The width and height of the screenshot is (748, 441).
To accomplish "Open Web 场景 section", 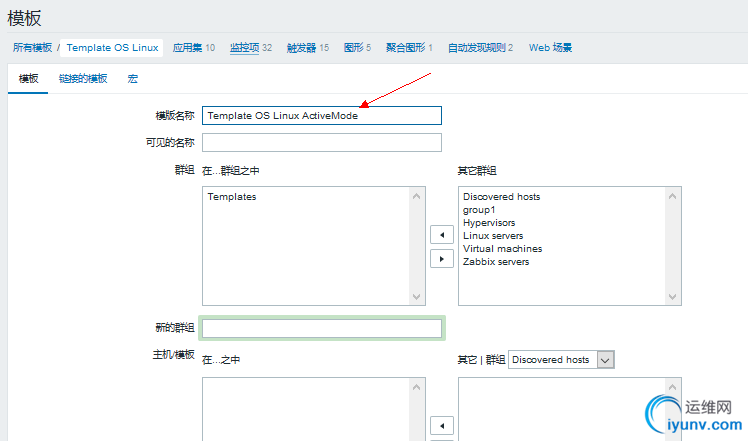I will [550, 48].
